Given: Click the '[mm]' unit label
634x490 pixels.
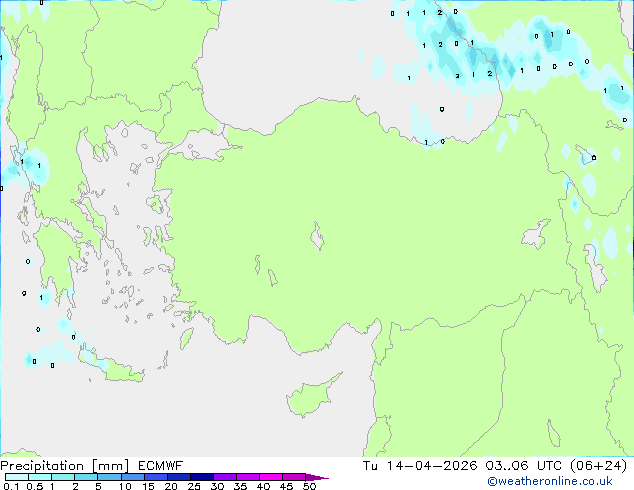Looking at the screenshot, I should tap(110, 466).
